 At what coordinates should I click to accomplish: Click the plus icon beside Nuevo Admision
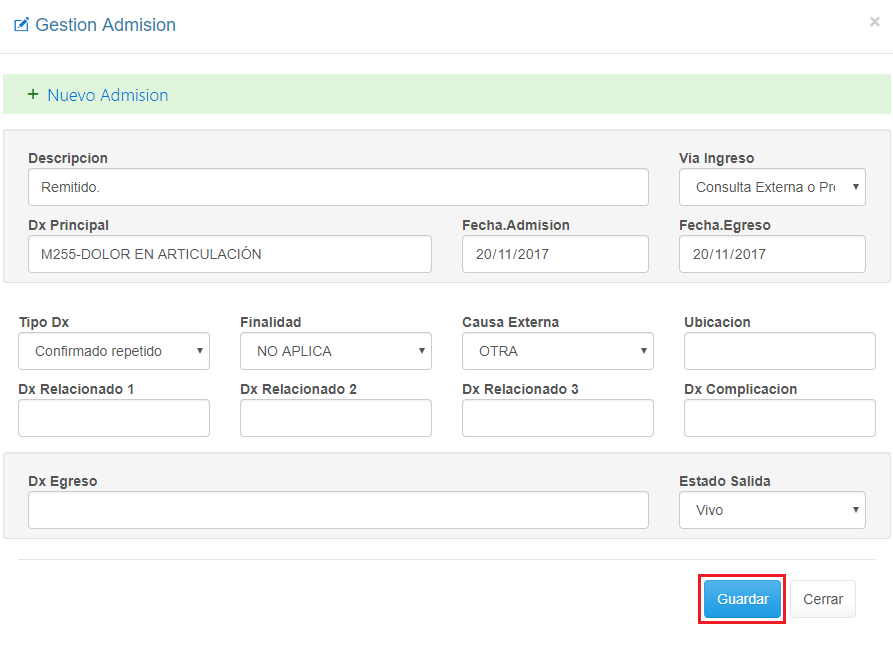(33, 94)
